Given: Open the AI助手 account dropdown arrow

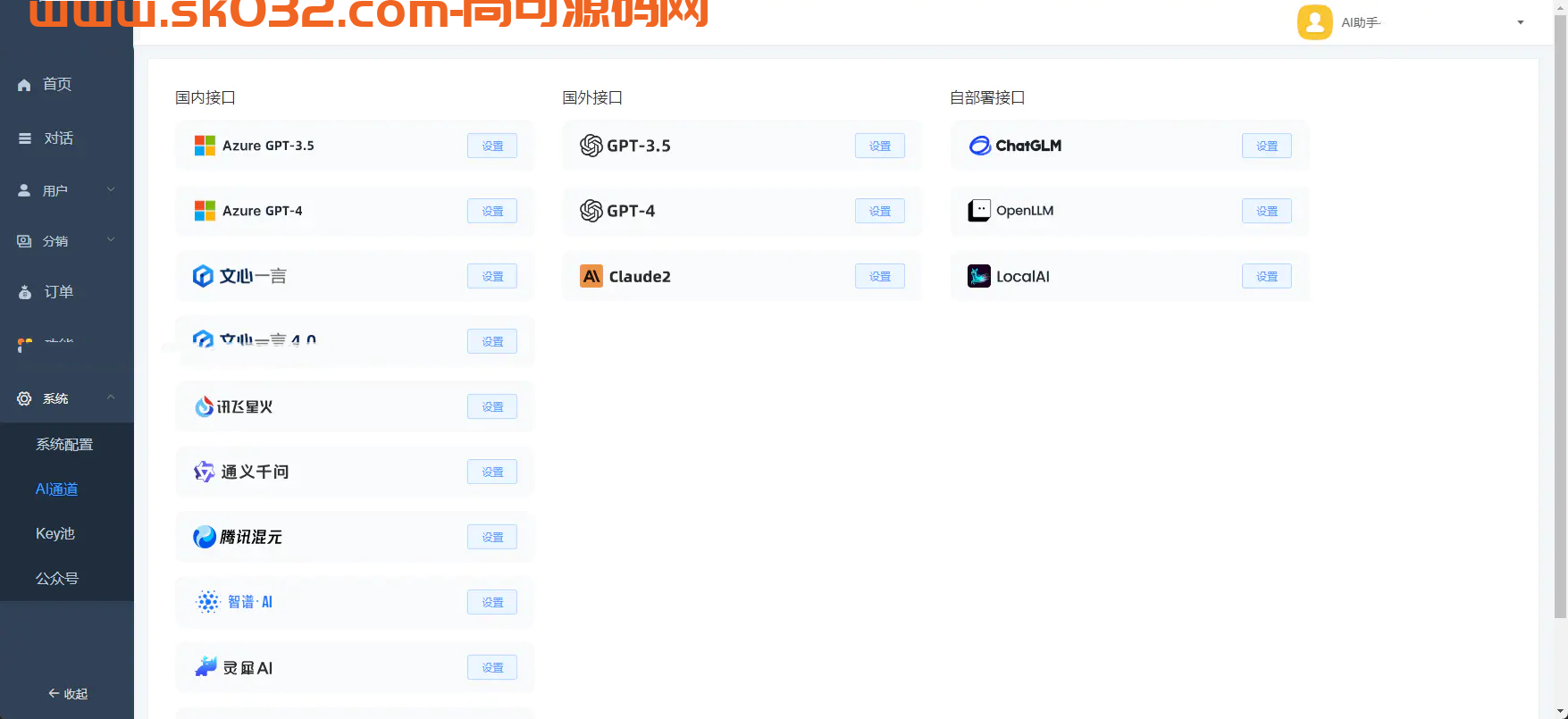Looking at the screenshot, I should click(x=1521, y=22).
